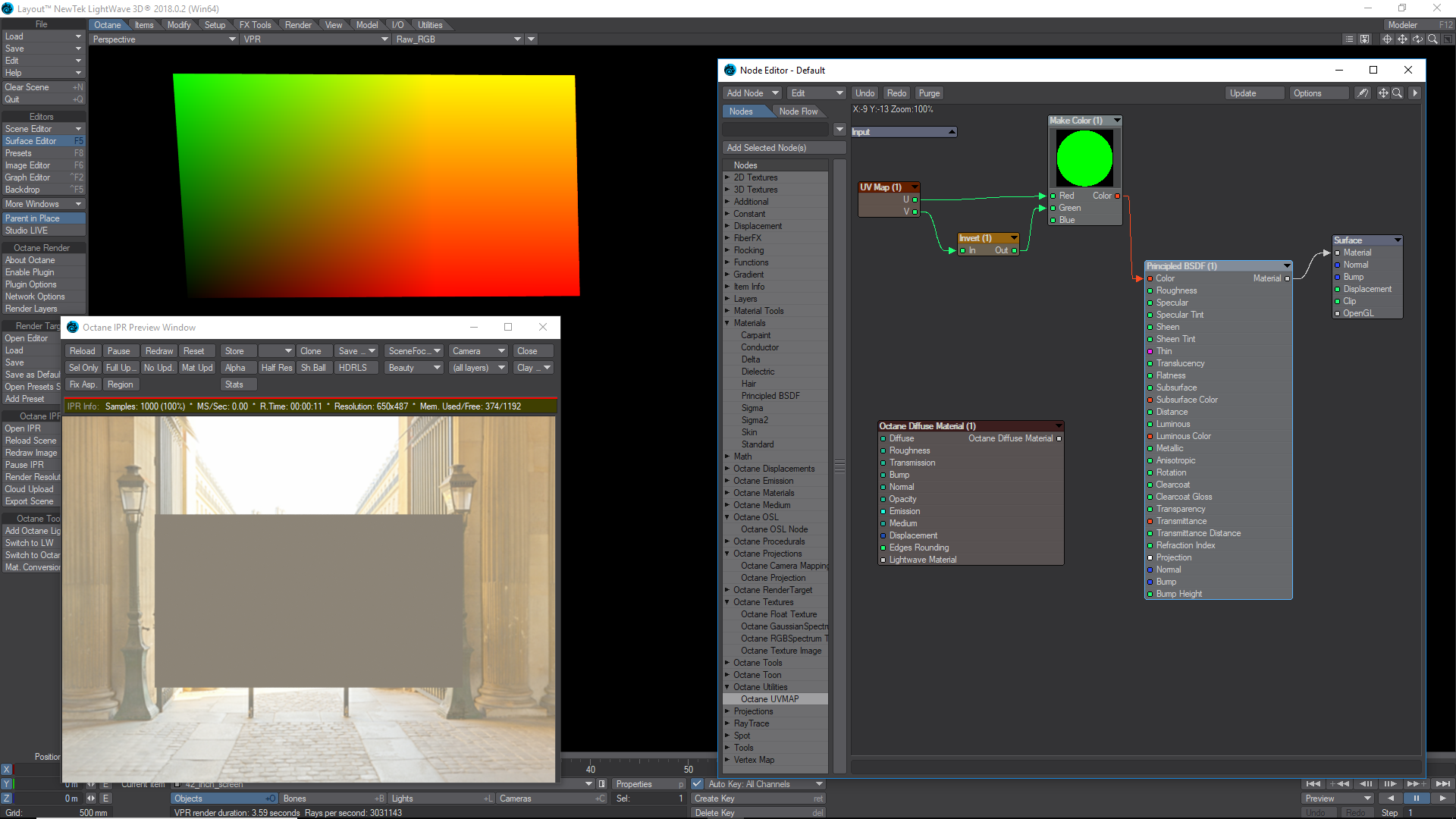Open the Add Node dropdown

coord(752,93)
